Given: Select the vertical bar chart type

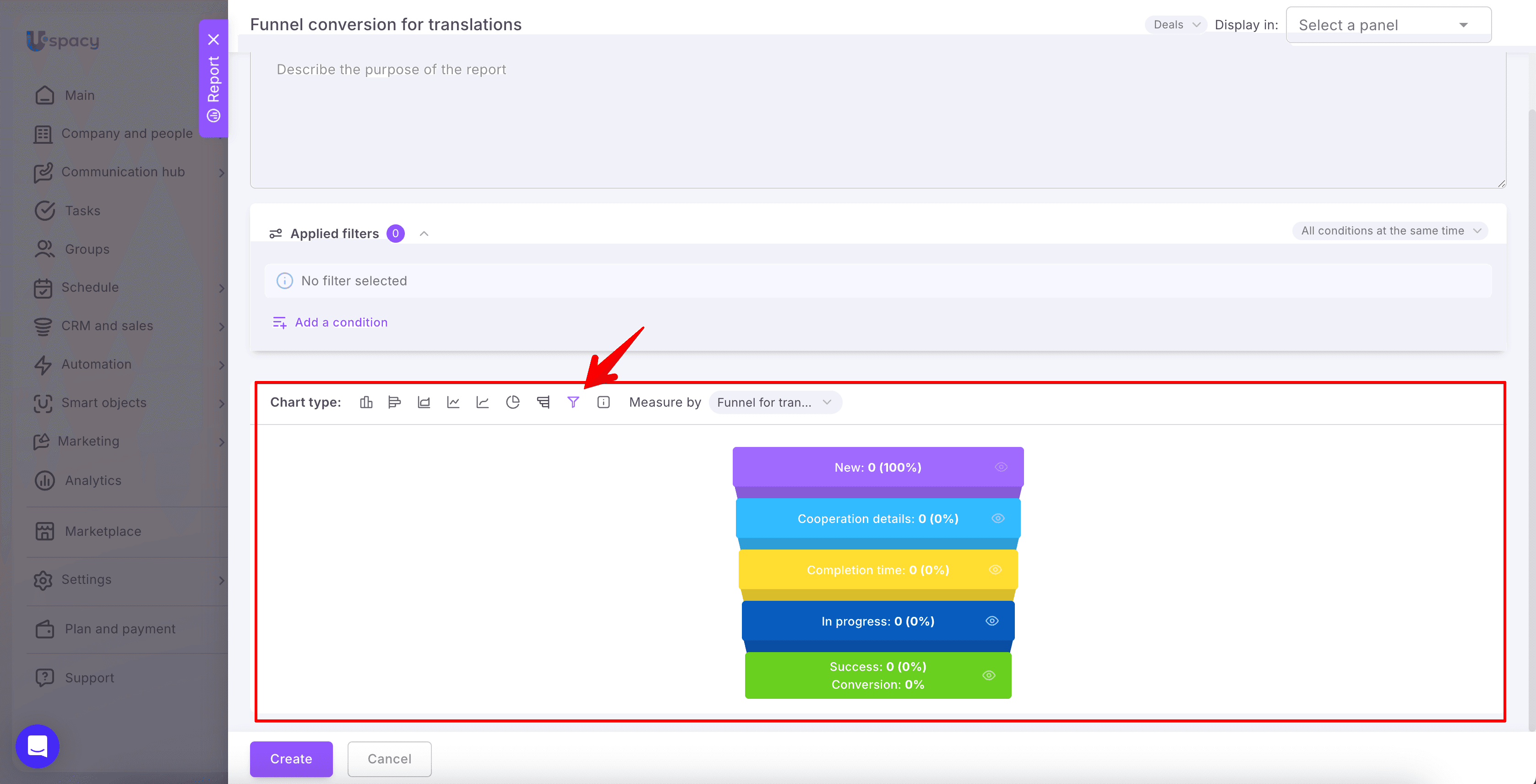Looking at the screenshot, I should pos(366,403).
